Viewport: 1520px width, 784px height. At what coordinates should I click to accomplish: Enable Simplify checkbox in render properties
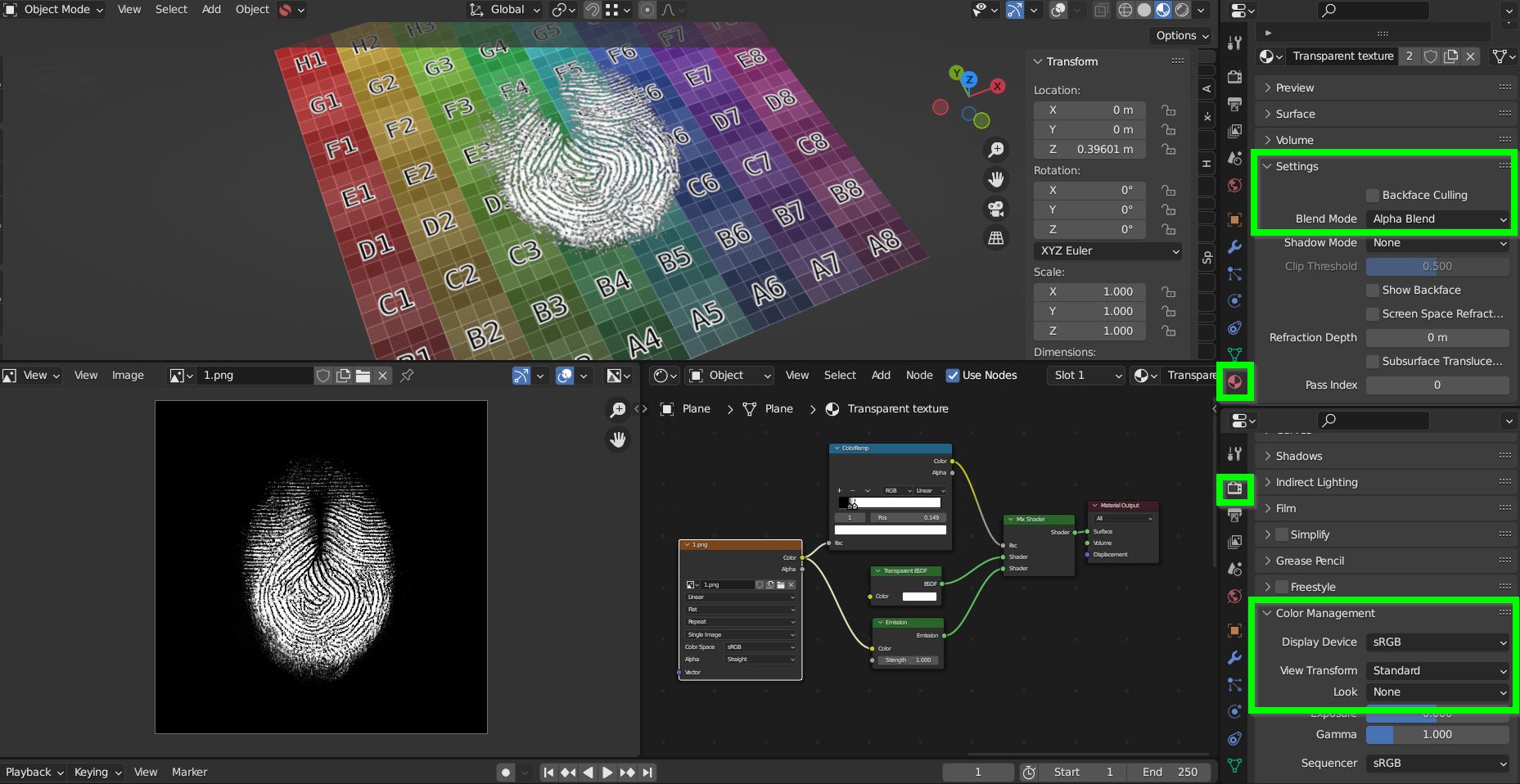click(1282, 534)
